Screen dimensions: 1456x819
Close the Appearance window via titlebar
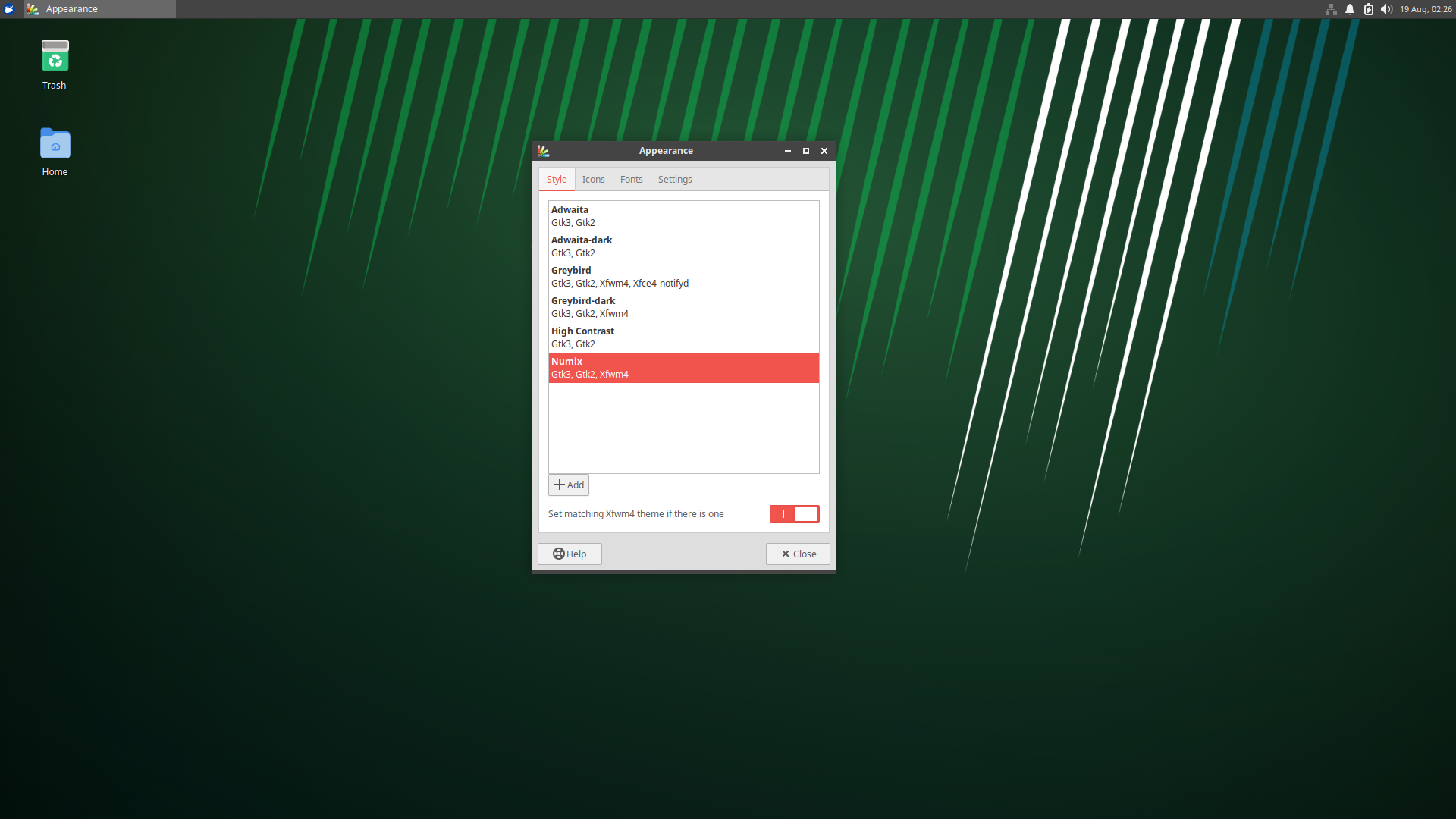click(x=824, y=151)
